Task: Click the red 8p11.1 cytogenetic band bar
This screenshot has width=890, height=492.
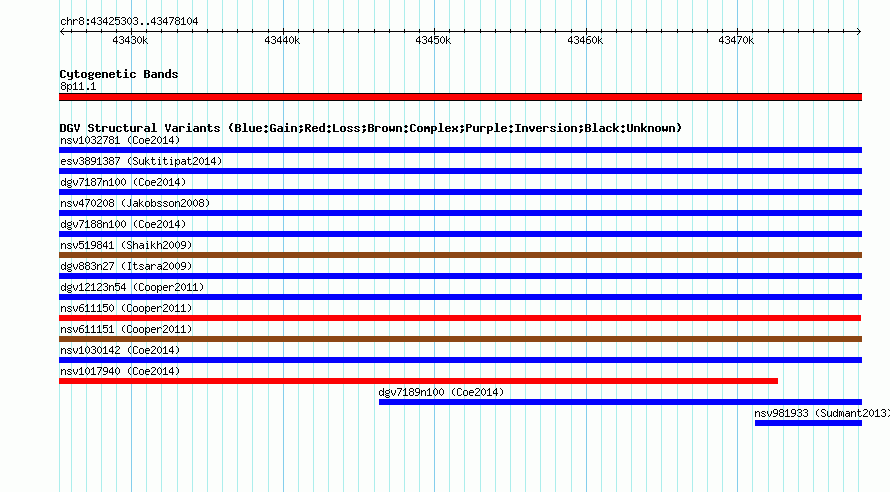Action: 460,97
